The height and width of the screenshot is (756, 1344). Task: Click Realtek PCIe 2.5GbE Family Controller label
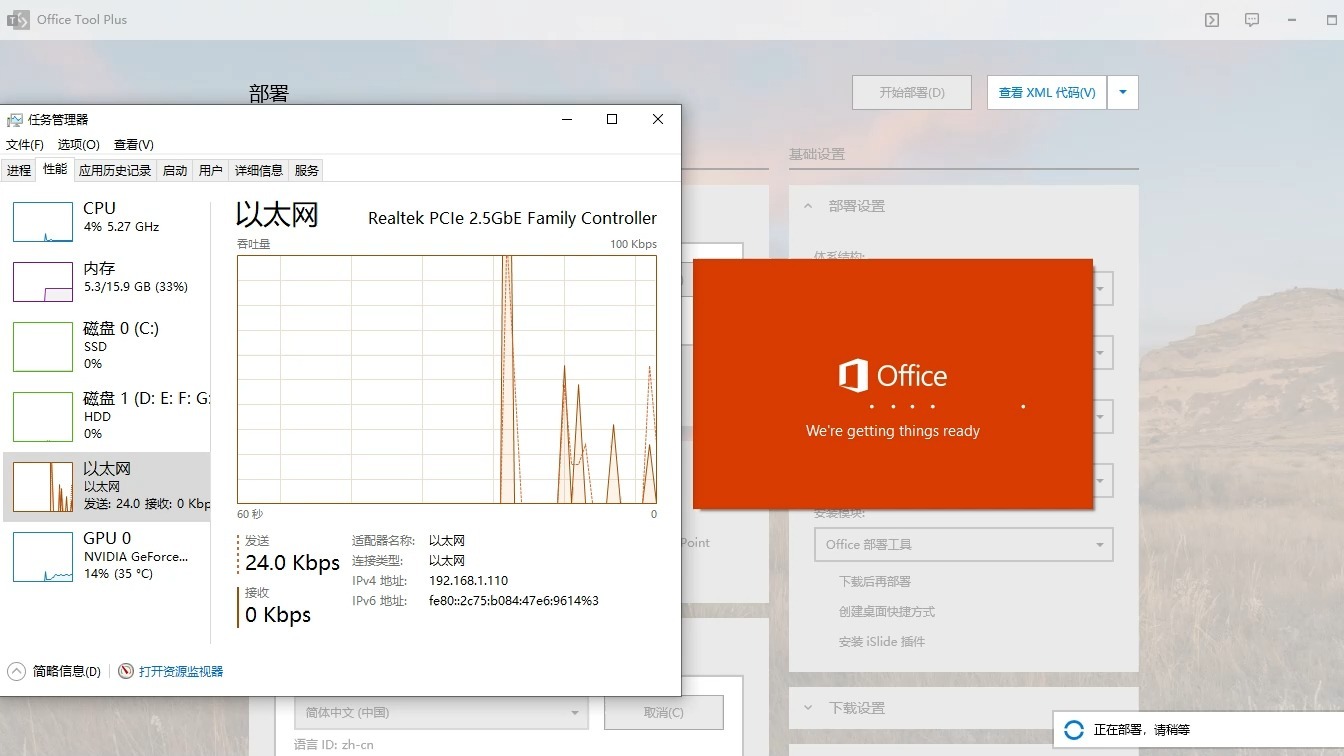[513, 218]
